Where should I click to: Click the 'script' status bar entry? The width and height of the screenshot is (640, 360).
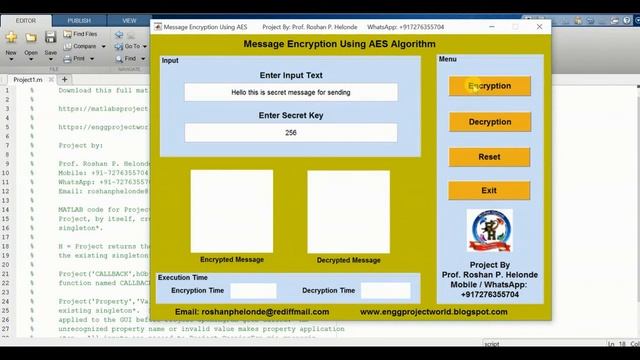(492, 344)
